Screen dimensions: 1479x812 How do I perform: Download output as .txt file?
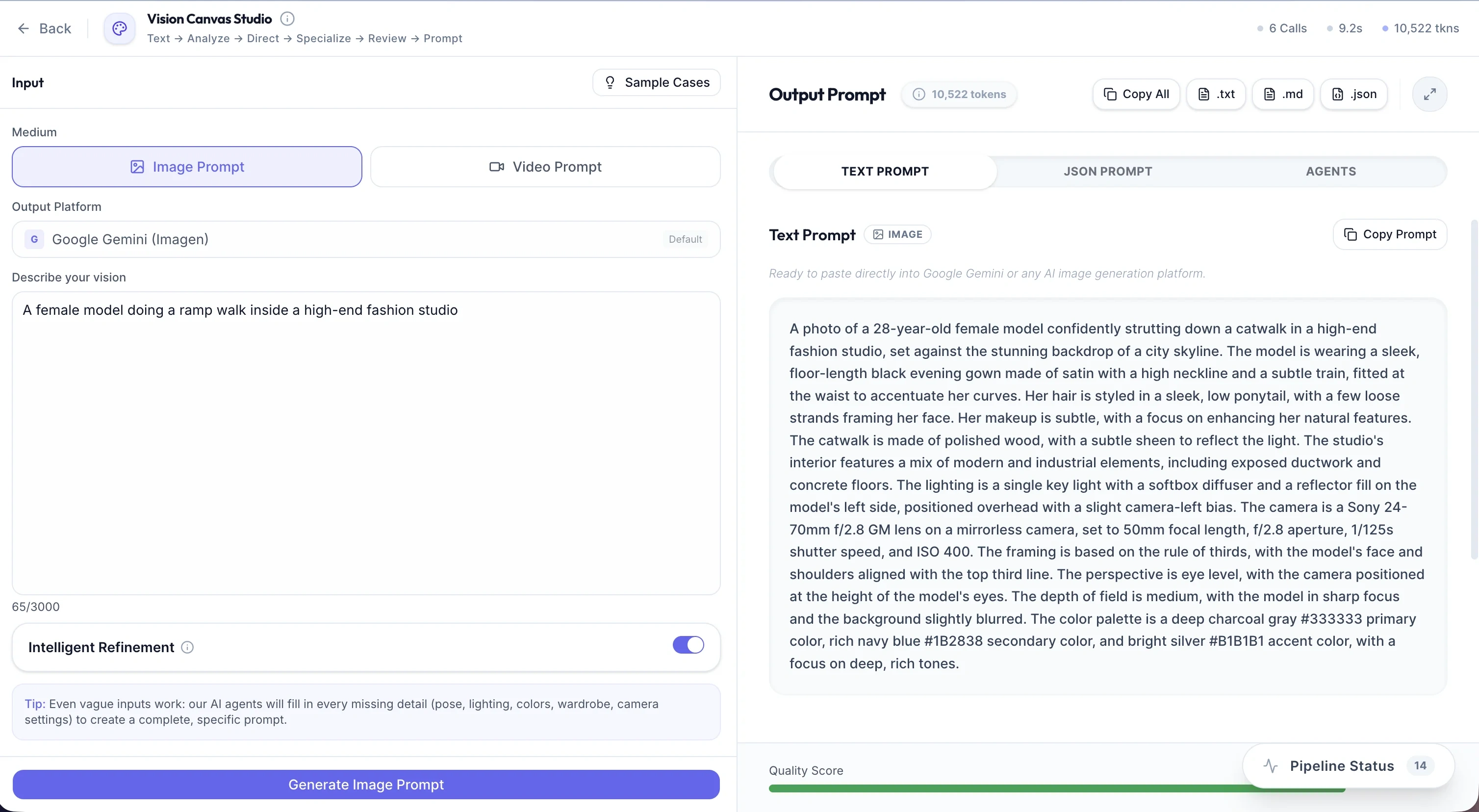[x=1216, y=94]
